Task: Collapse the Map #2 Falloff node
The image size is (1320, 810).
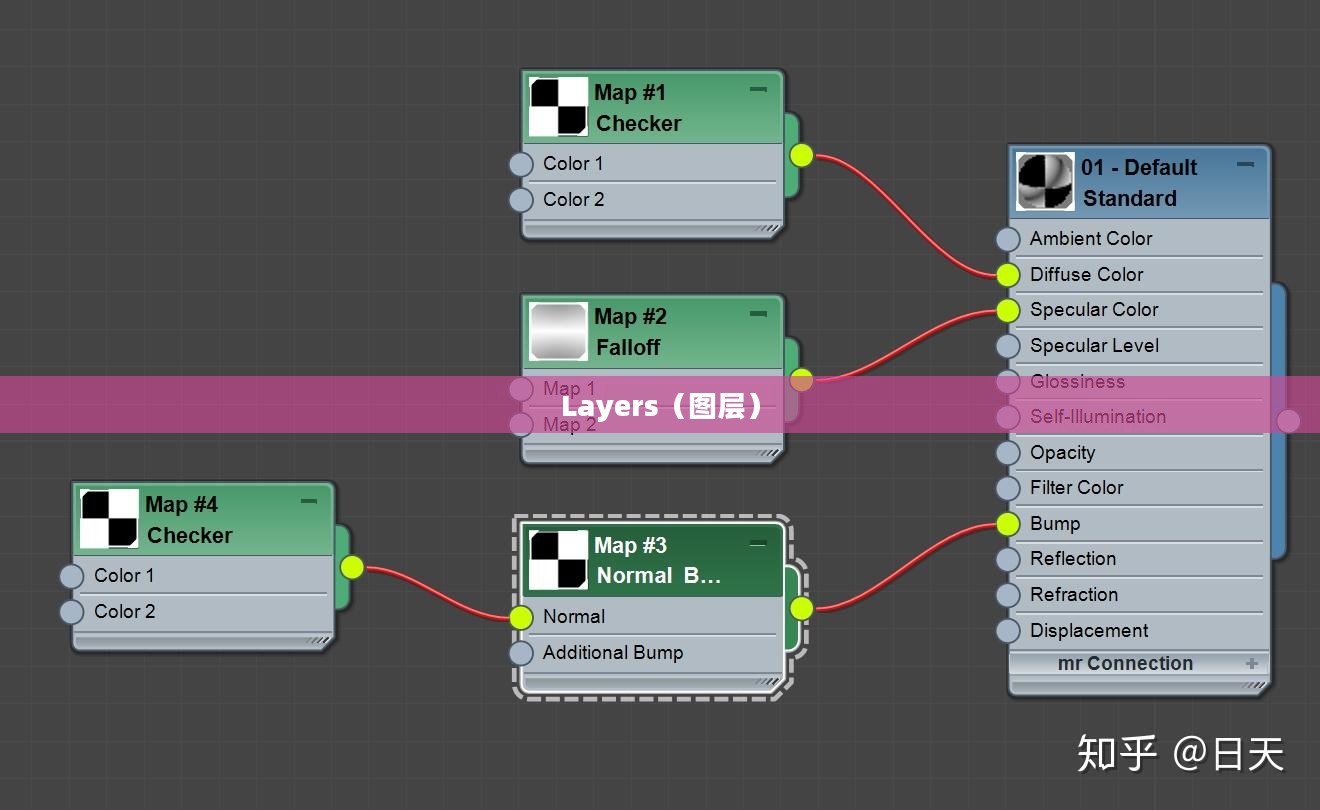Action: point(758,313)
